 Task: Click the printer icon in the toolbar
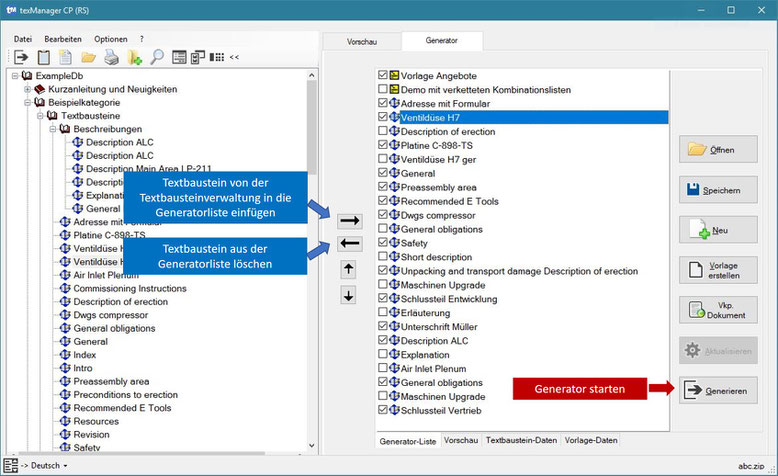(112, 58)
